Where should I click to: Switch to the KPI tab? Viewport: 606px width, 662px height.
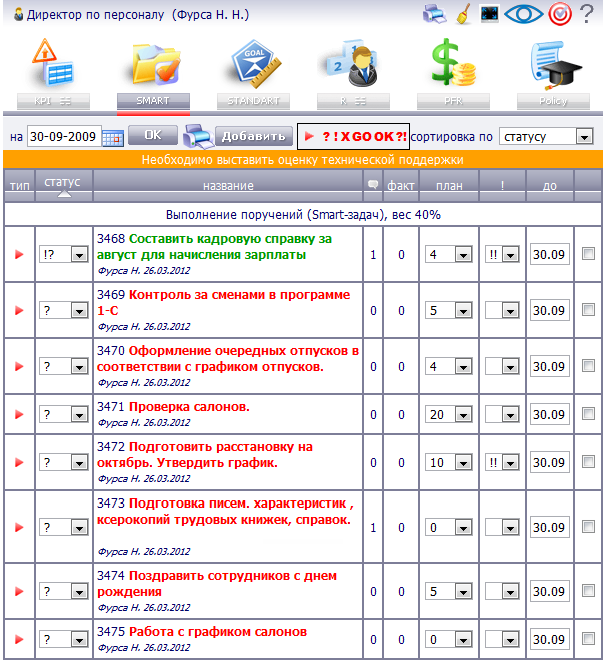(53, 101)
